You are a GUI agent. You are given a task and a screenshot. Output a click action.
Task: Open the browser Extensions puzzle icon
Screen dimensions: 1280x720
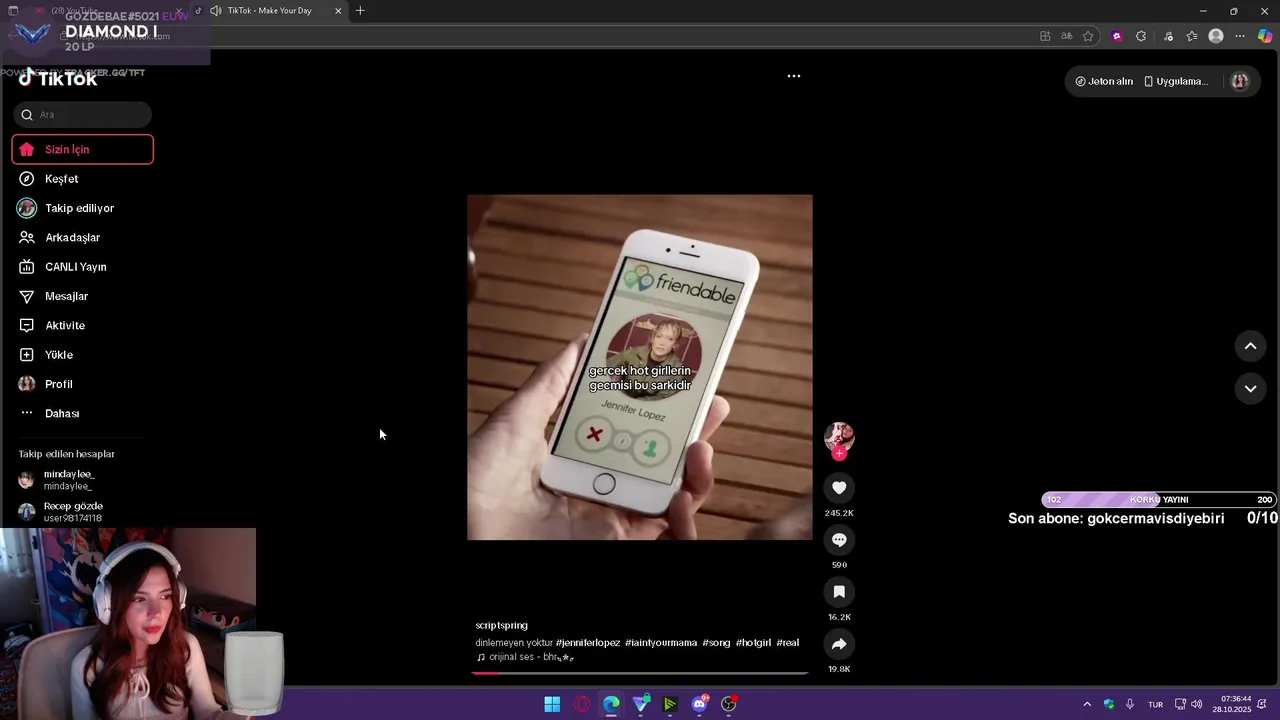coord(1141,36)
